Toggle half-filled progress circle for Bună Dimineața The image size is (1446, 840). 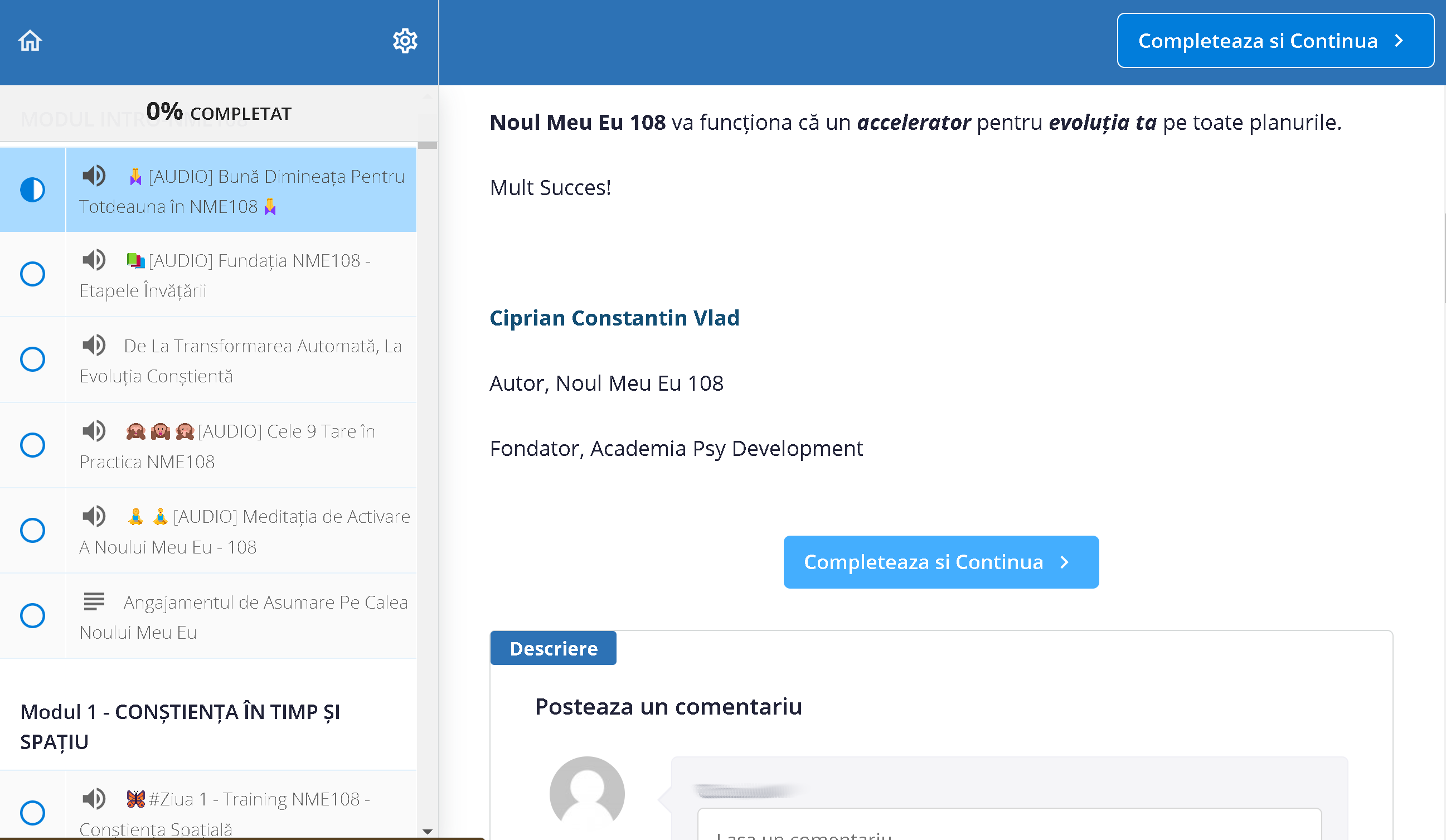(x=33, y=190)
